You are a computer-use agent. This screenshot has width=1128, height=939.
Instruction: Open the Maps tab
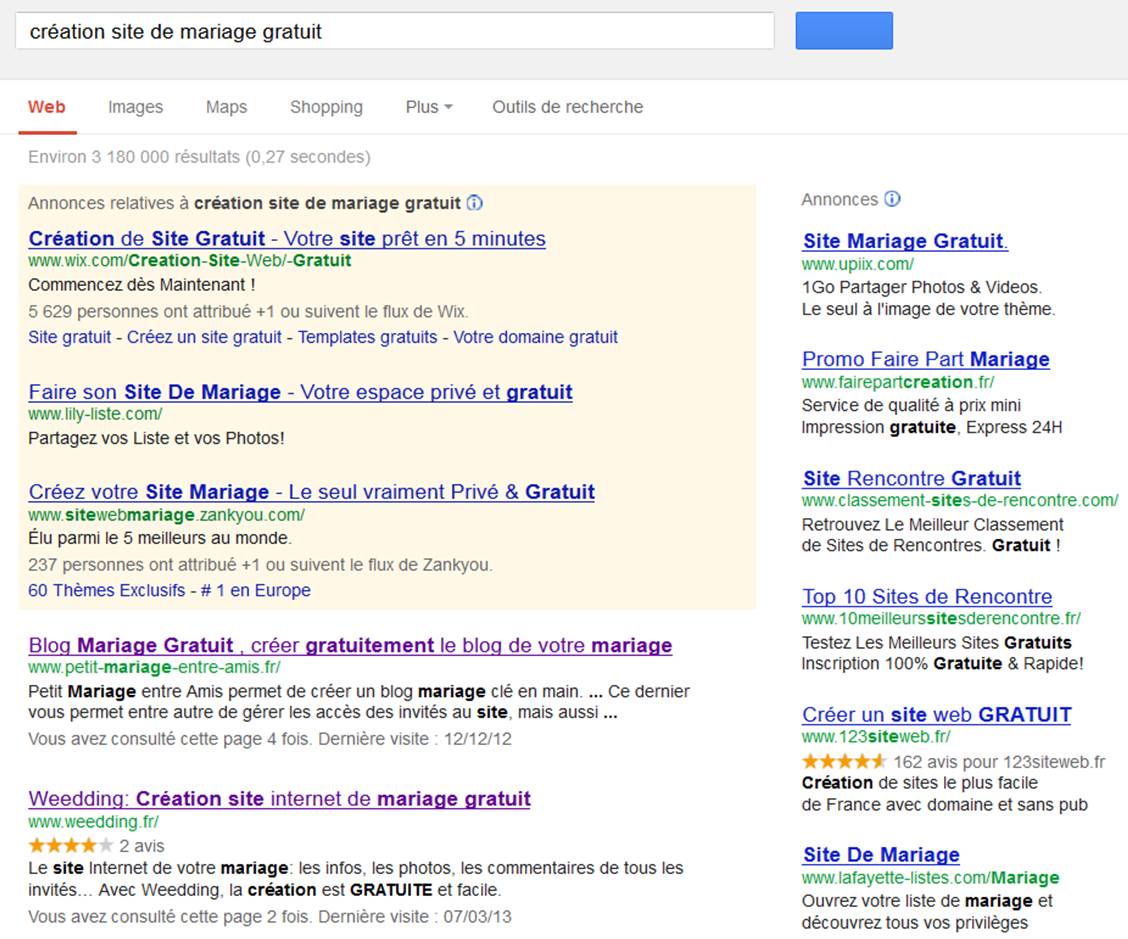point(226,107)
